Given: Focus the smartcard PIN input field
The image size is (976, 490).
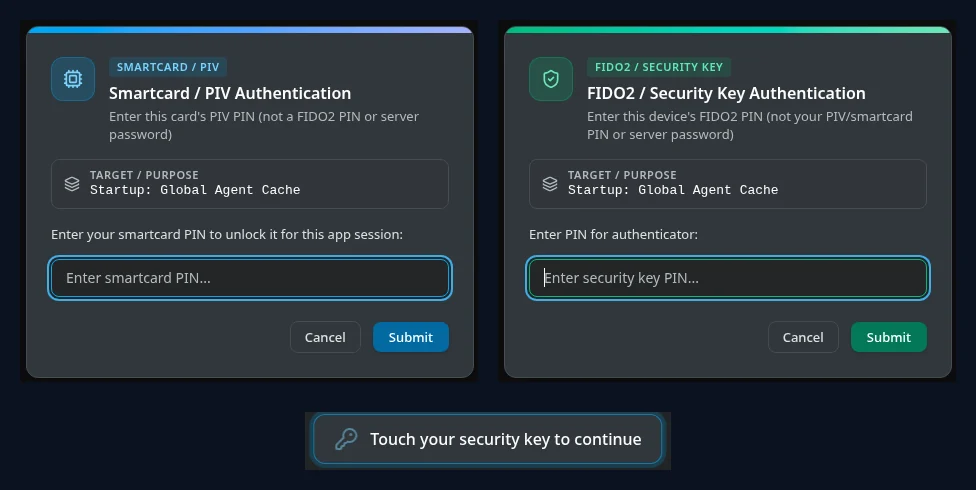Looking at the screenshot, I should (x=250, y=278).
